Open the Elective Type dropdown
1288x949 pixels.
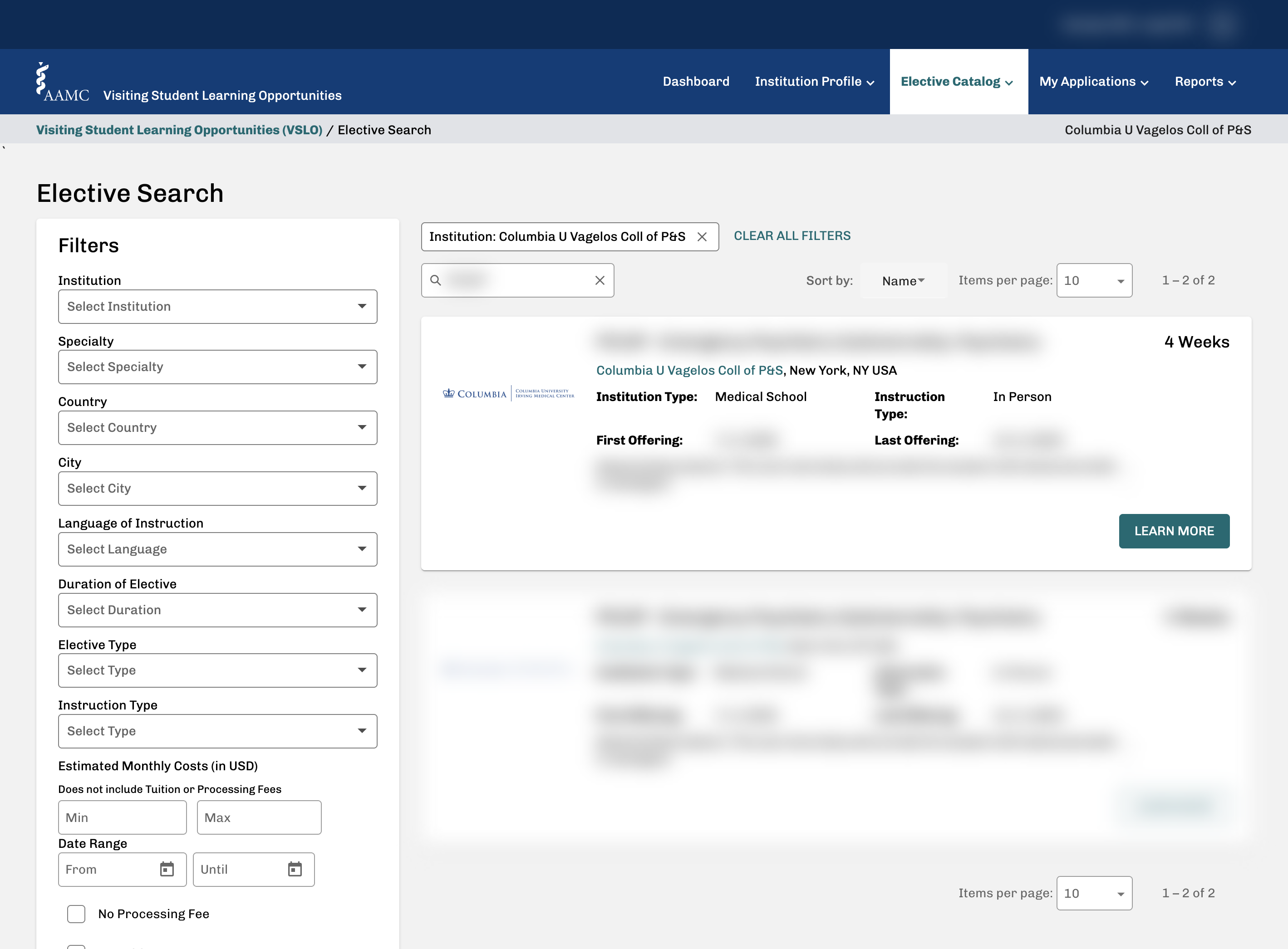(x=217, y=670)
